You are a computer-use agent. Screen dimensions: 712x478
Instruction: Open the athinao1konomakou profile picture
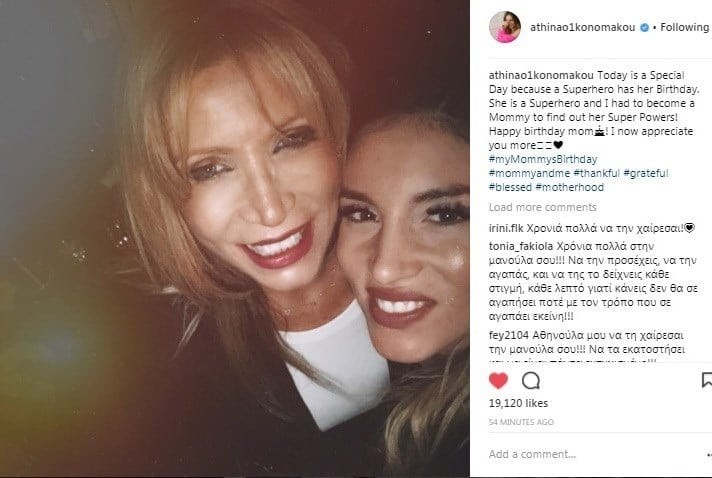[504, 27]
